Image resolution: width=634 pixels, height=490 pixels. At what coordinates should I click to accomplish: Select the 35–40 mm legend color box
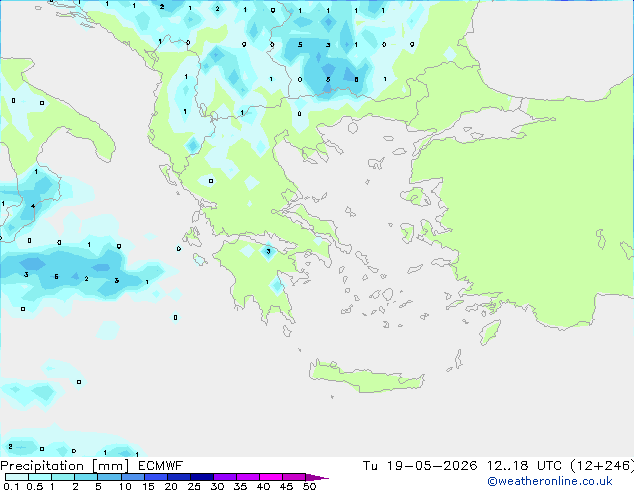pyautogui.click(x=248, y=477)
